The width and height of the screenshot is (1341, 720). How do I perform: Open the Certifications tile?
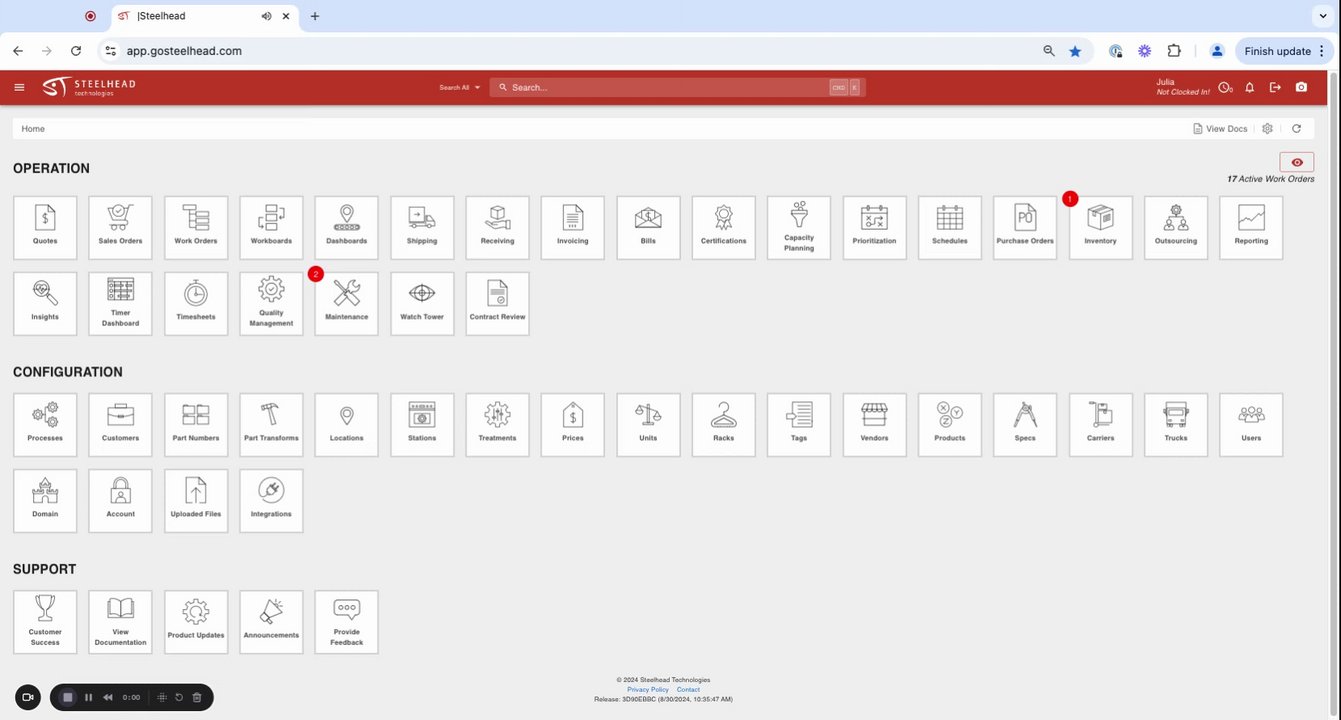pos(724,228)
